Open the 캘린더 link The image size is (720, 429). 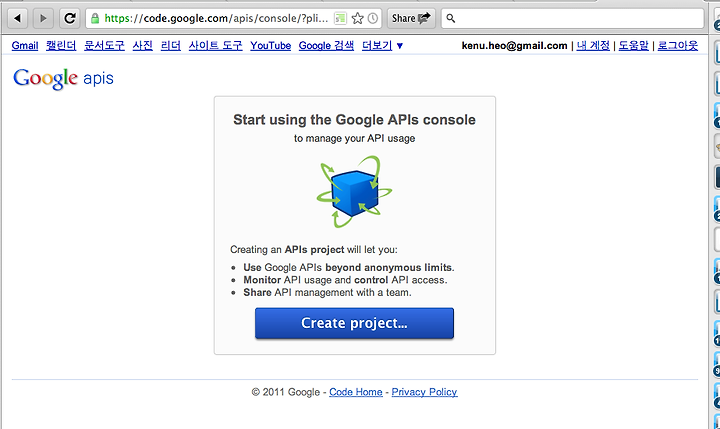click(61, 45)
